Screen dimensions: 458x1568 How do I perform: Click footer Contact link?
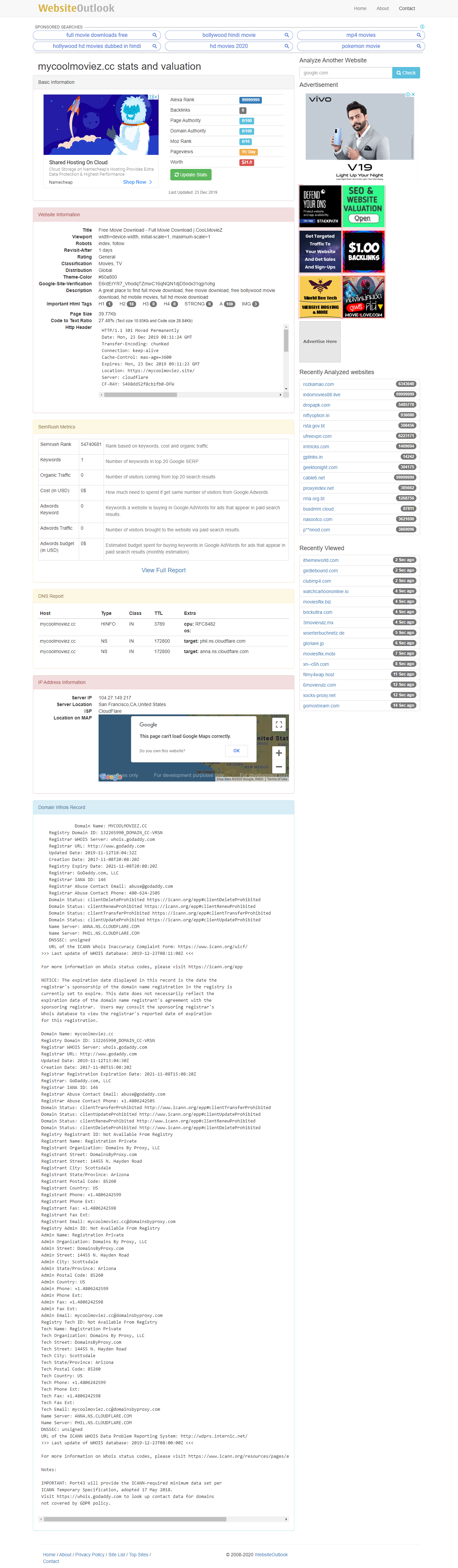pyautogui.click(x=51, y=1561)
